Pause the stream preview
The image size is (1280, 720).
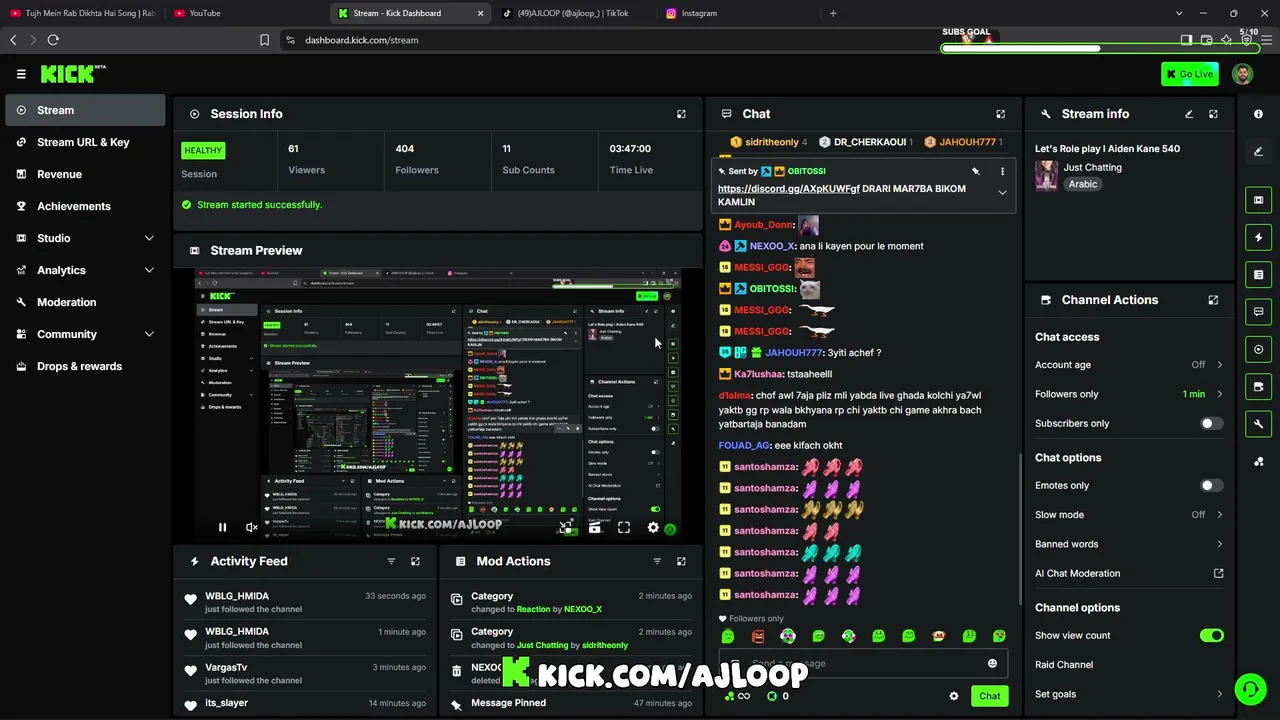pyautogui.click(x=222, y=527)
